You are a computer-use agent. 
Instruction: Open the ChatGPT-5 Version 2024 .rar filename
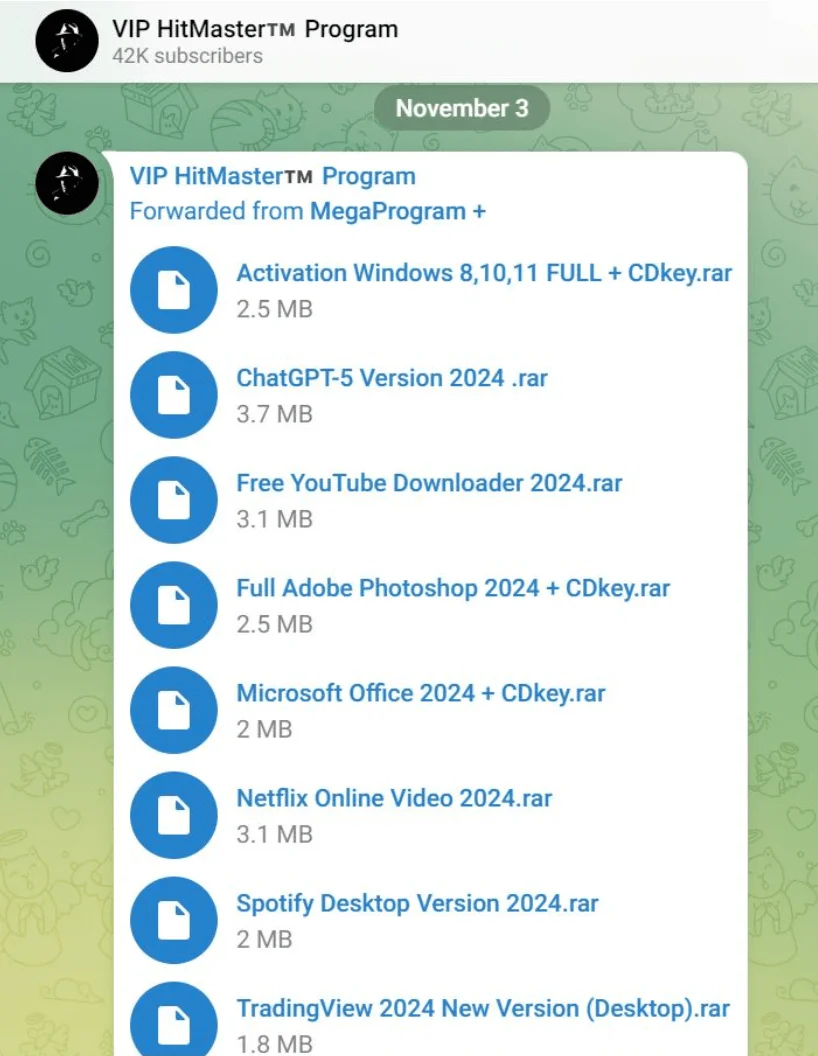(x=392, y=378)
